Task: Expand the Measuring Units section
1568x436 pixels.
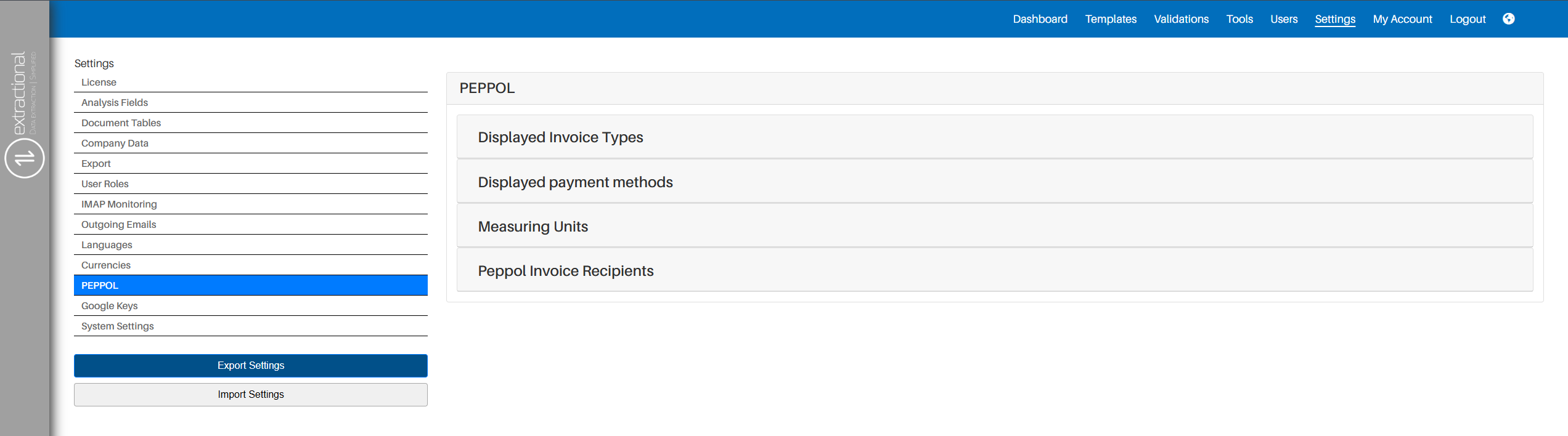Action: pos(533,227)
